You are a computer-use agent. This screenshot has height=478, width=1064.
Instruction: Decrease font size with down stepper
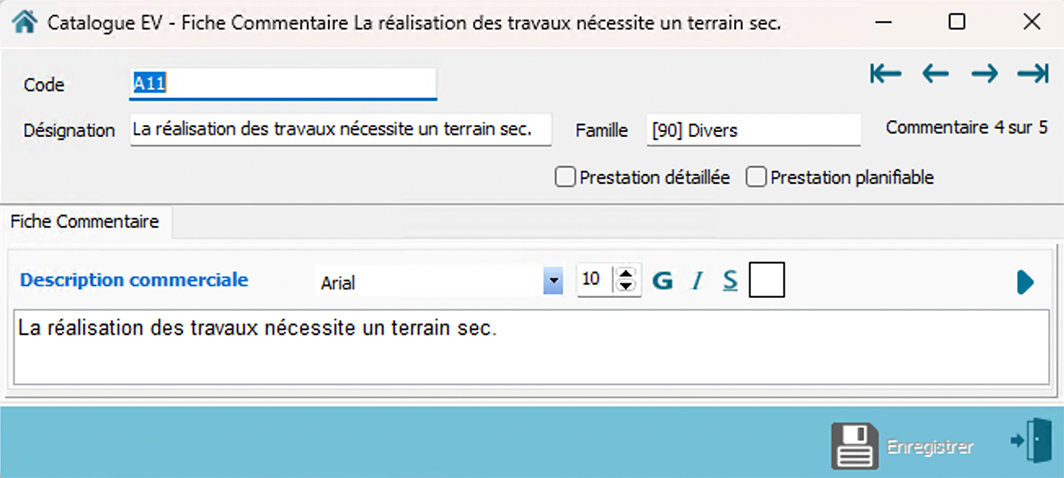coord(627,287)
